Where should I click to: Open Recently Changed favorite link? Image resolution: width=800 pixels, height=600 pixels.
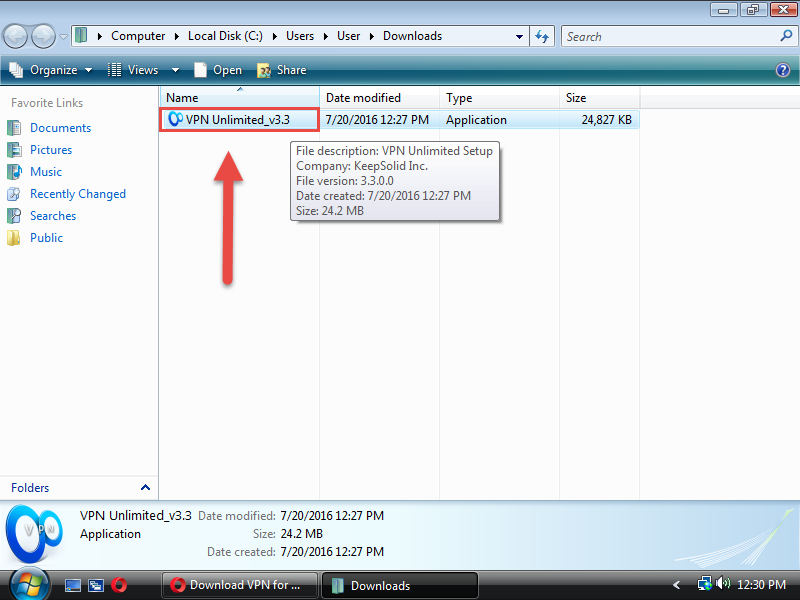(78, 194)
